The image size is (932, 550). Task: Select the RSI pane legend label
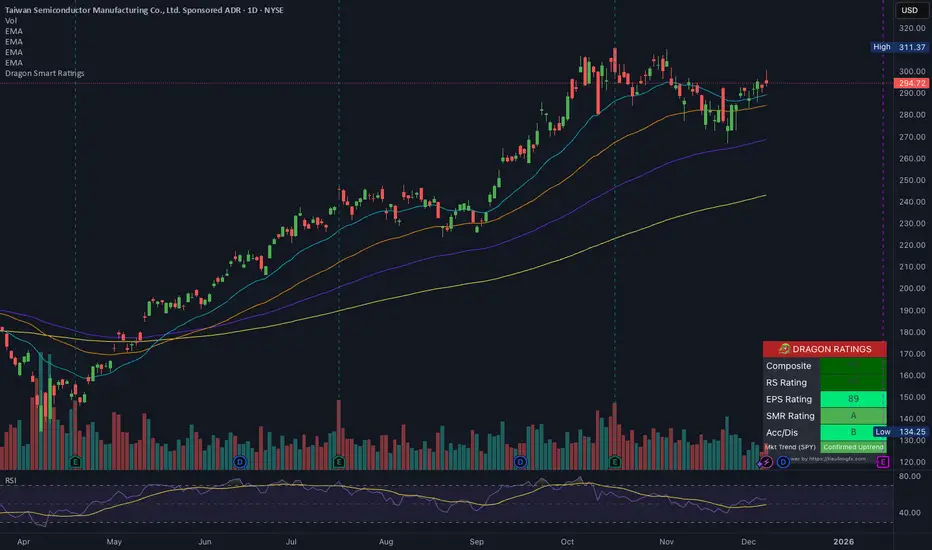click(11, 480)
